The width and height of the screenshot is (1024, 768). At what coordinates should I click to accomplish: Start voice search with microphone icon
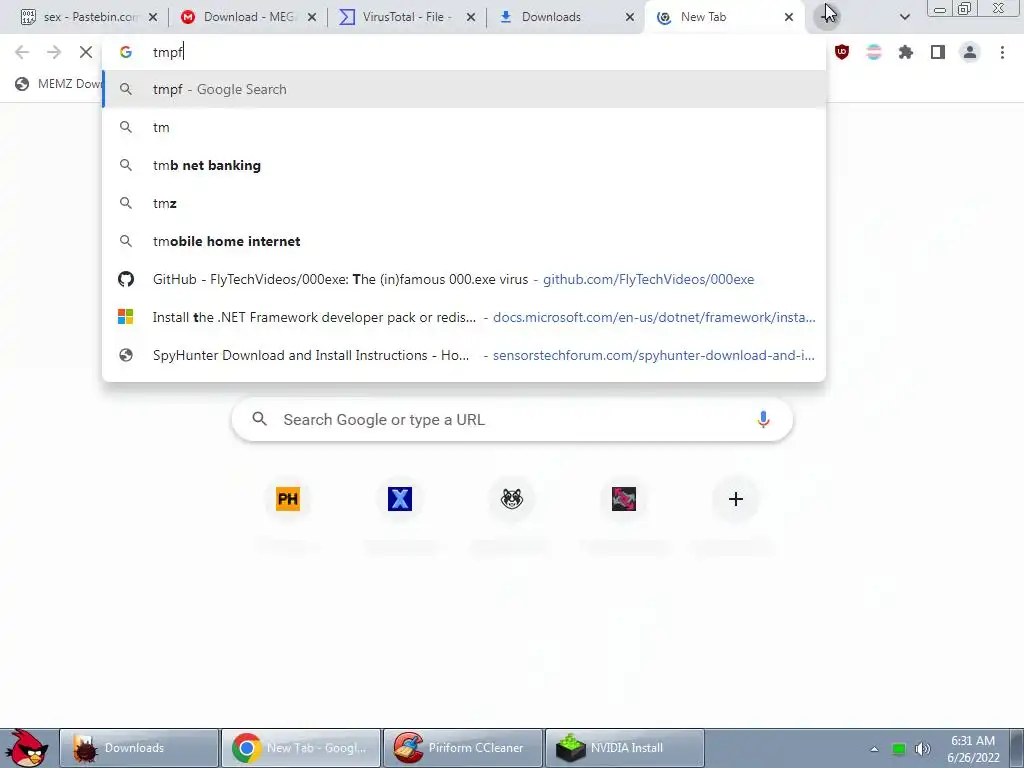pyautogui.click(x=763, y=419)
